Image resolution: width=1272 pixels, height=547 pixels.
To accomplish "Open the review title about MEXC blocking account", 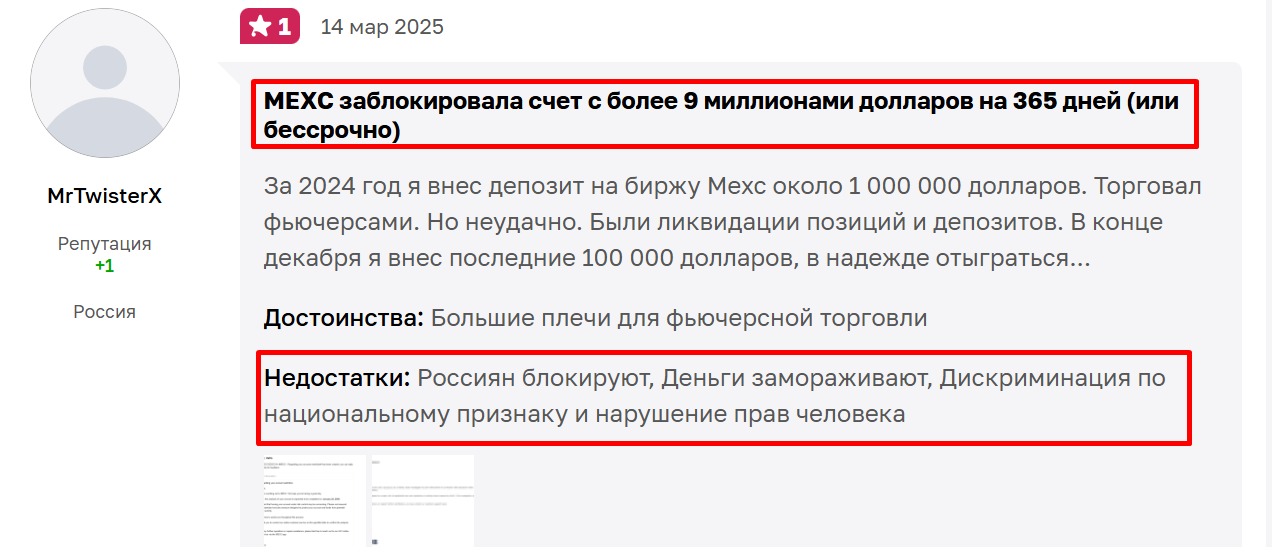I will 722,115.
